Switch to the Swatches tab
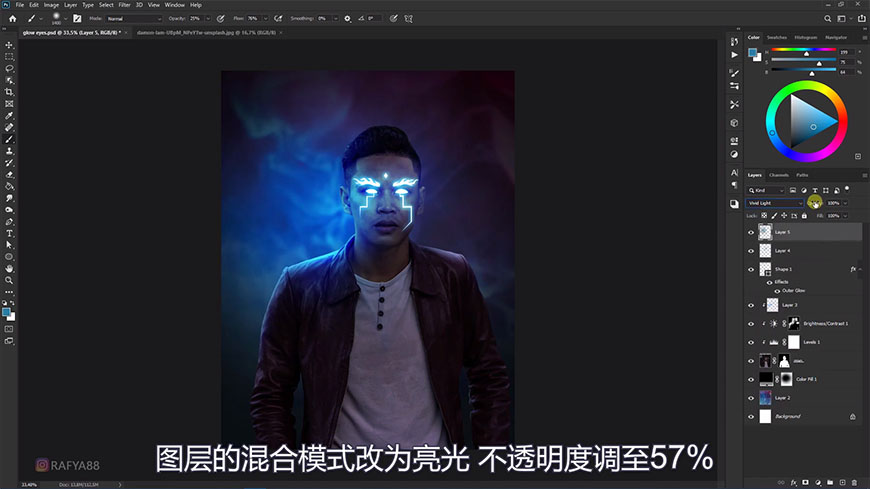870x489 pixels. click(777, 37)
